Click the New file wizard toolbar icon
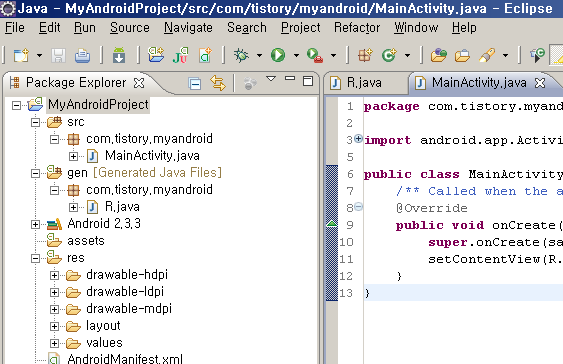Image resolution: width=563 pixels, height=364 pixels. [21, 55]
